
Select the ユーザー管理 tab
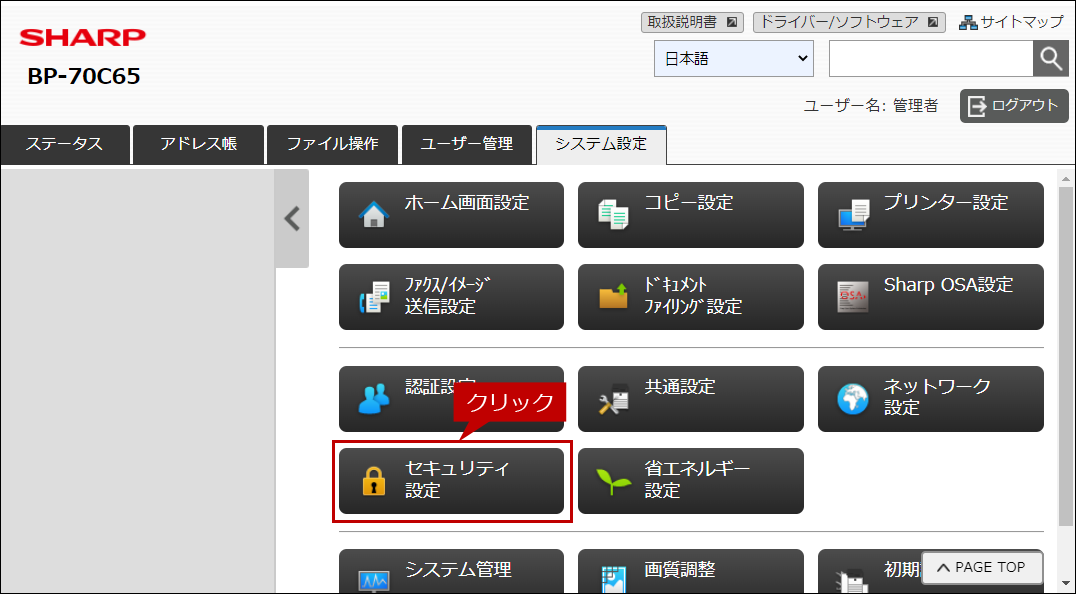point(467,144)
